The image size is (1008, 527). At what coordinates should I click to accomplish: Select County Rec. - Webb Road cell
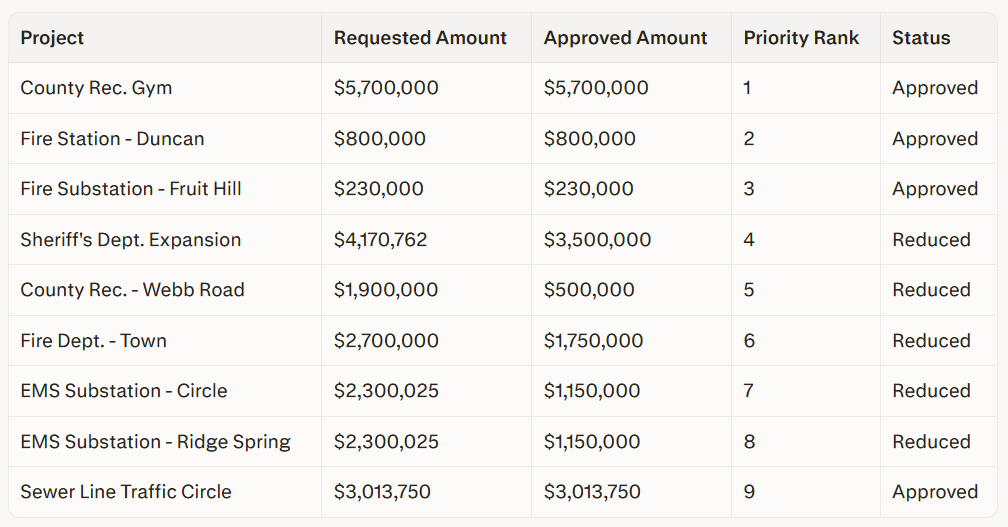tap(132, 290)
